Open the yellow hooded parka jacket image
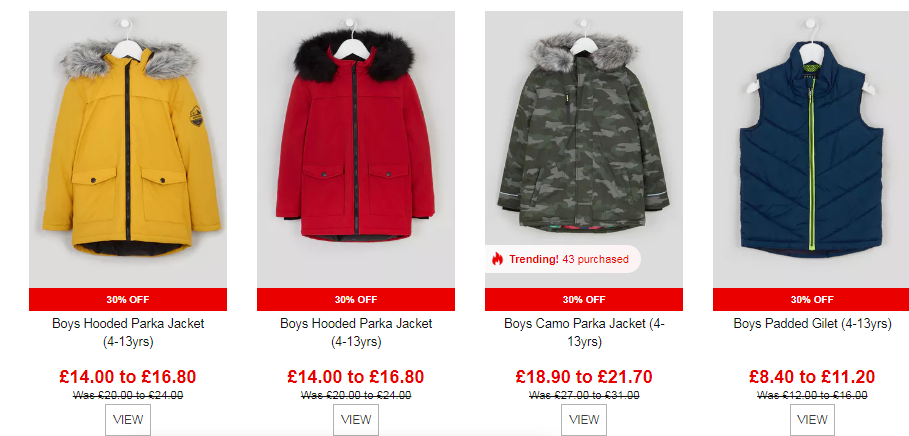This screenshot has height=436, width=909. point(128,150)
